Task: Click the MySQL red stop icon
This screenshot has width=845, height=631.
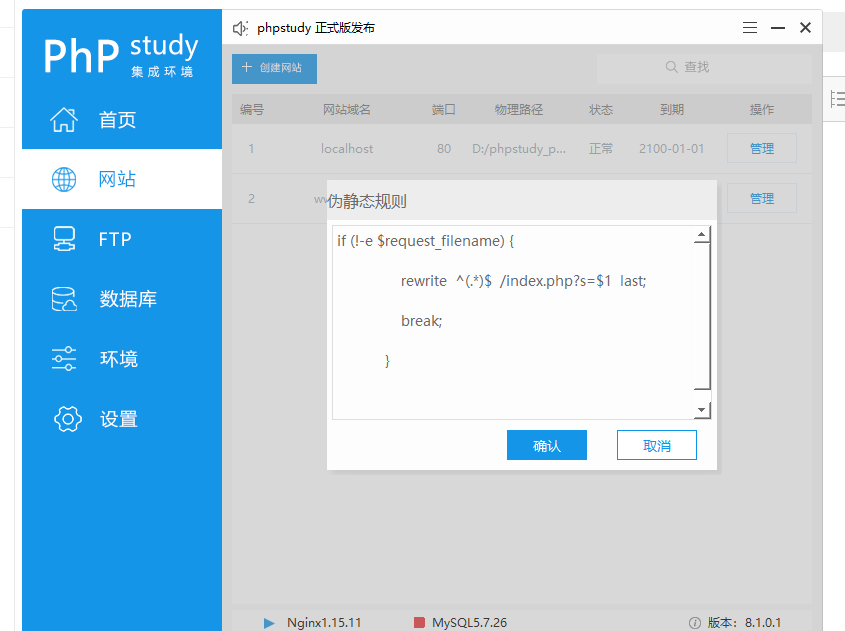Action: click(419, 622)
